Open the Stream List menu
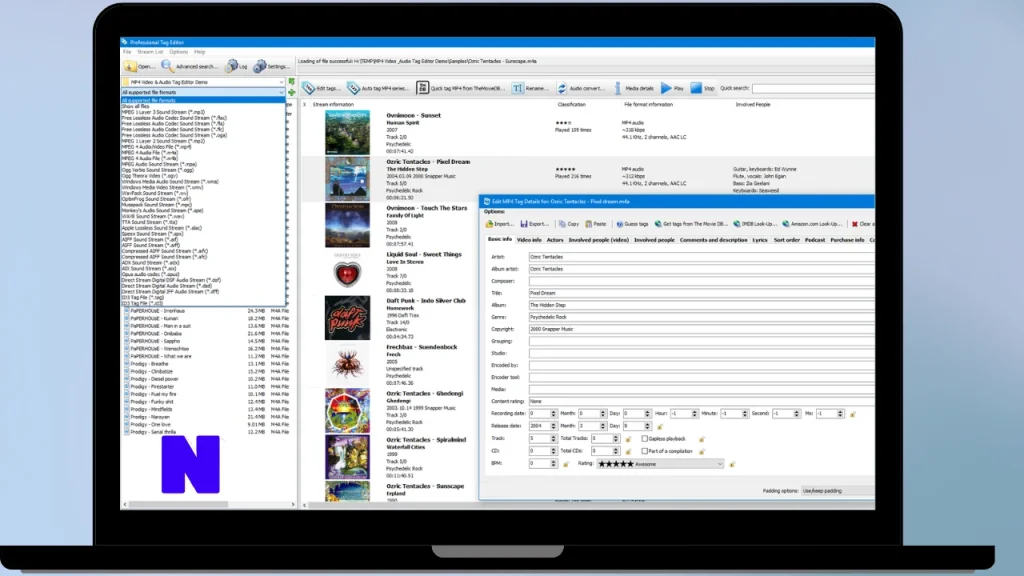The width and height of the screenshot is (1024, 576). point(150,52)
